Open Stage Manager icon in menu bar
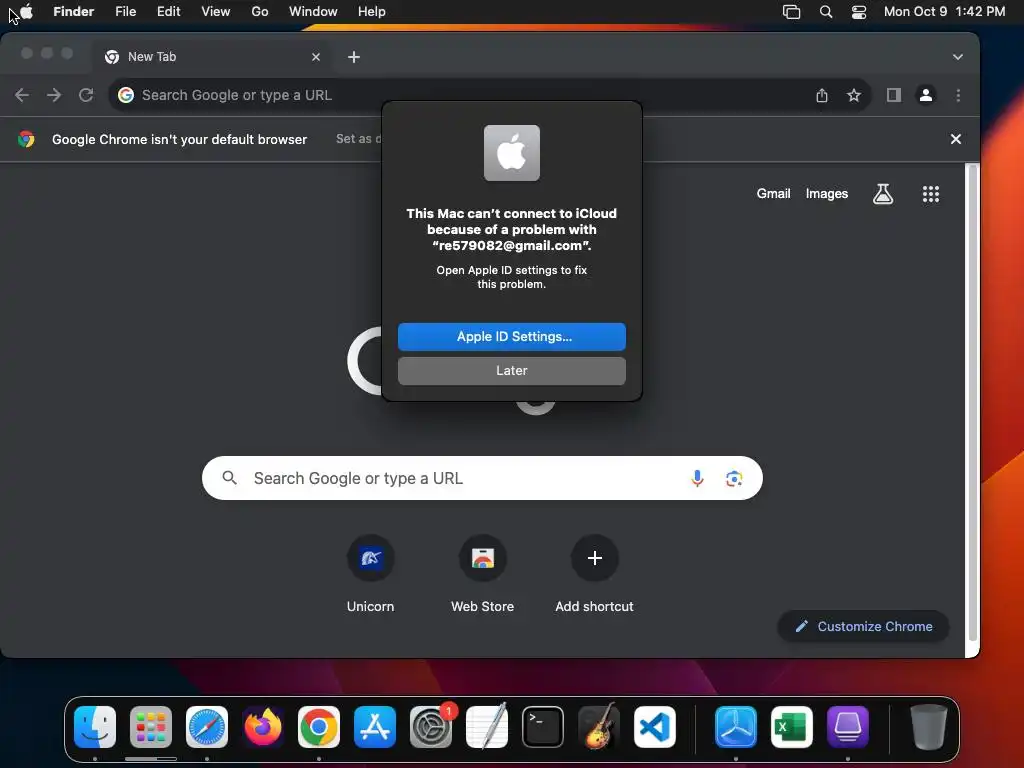Viewport: 1024px width, 768px height. click(x=791, y=11)
